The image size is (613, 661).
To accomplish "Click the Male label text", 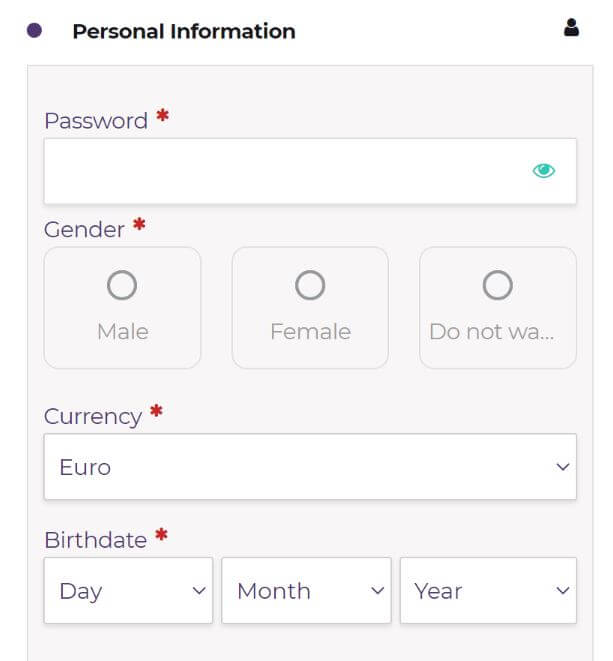I will point(122,331).
